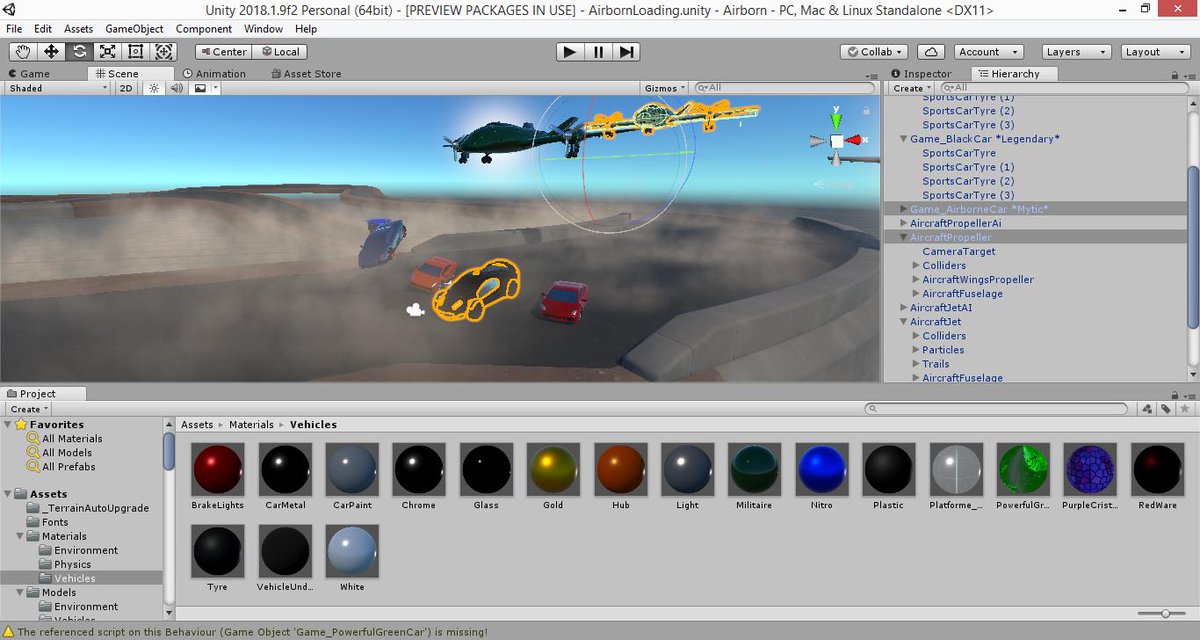The width and height of the screenshot is (1200, 640).
Task: Select the White material
Action: pos(352,551)
